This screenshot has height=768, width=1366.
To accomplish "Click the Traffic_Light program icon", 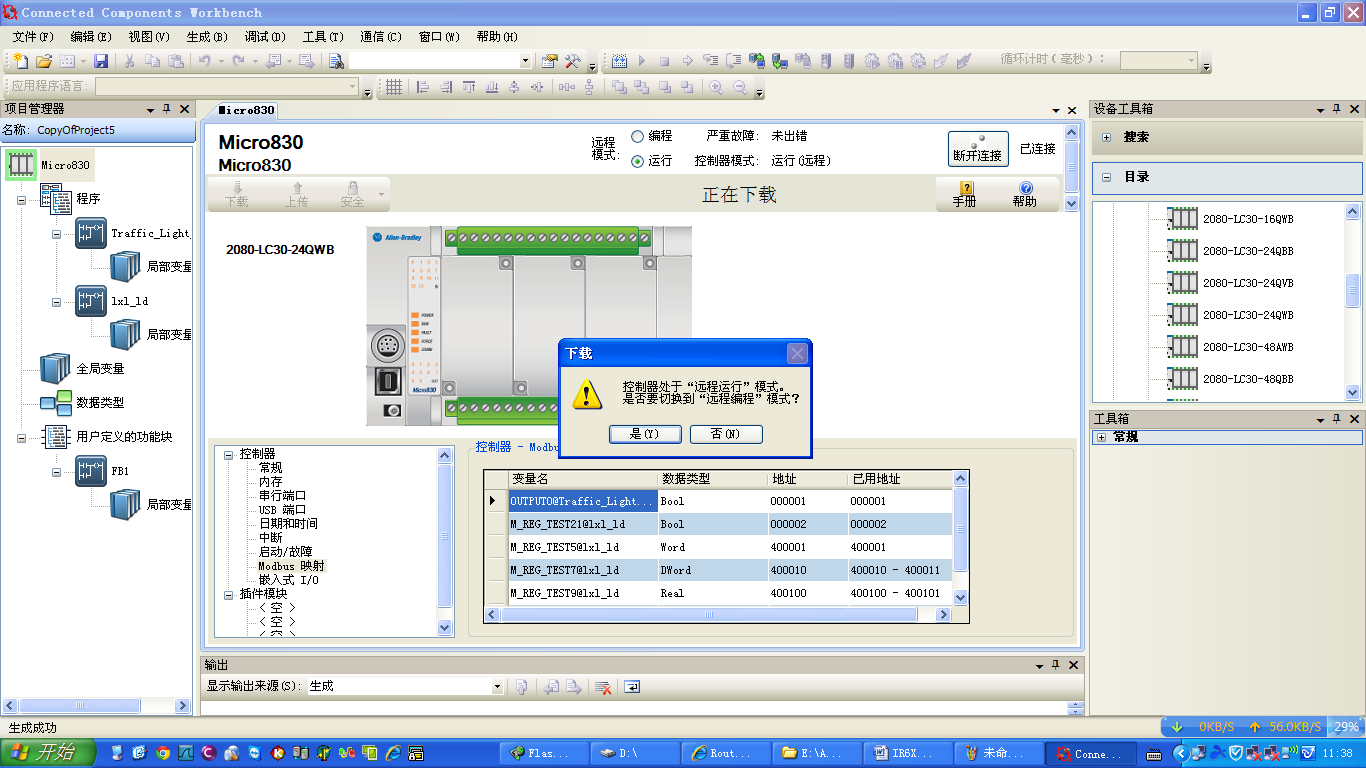I will pos(91,233).
